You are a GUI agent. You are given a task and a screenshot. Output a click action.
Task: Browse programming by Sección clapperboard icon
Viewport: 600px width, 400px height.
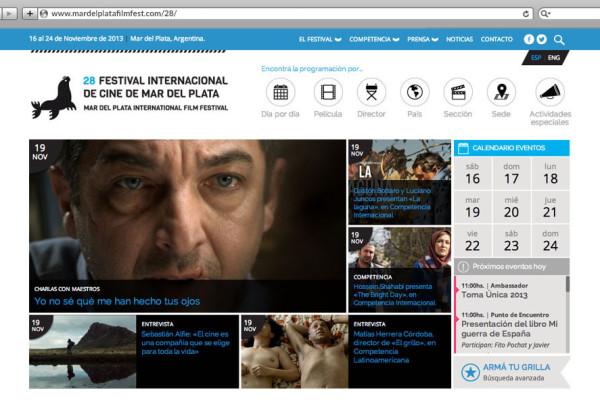pyautogui.click(x=458, y=92)
